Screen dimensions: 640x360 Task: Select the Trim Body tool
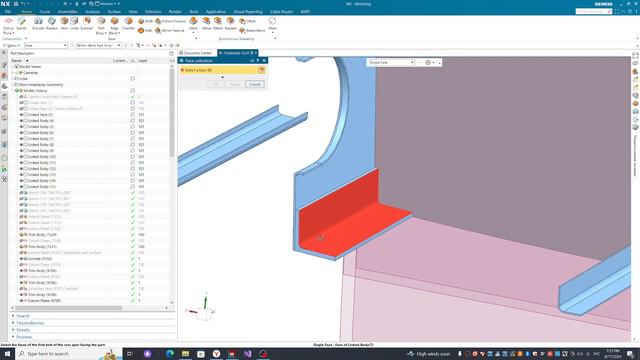(101, 25)
